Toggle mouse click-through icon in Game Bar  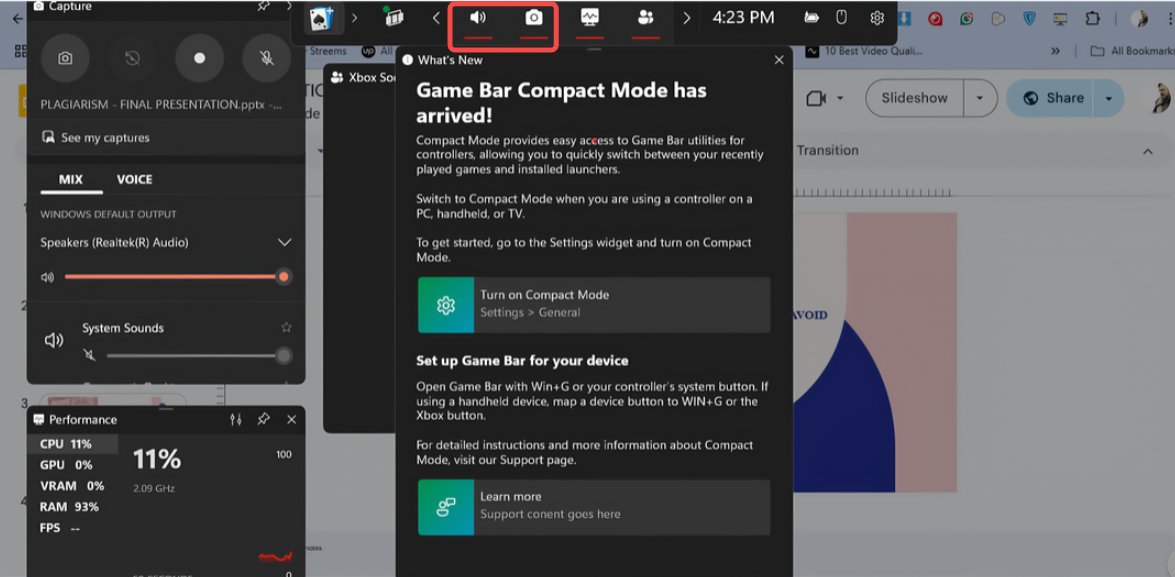pyautogui.click(x=842, y=18)
